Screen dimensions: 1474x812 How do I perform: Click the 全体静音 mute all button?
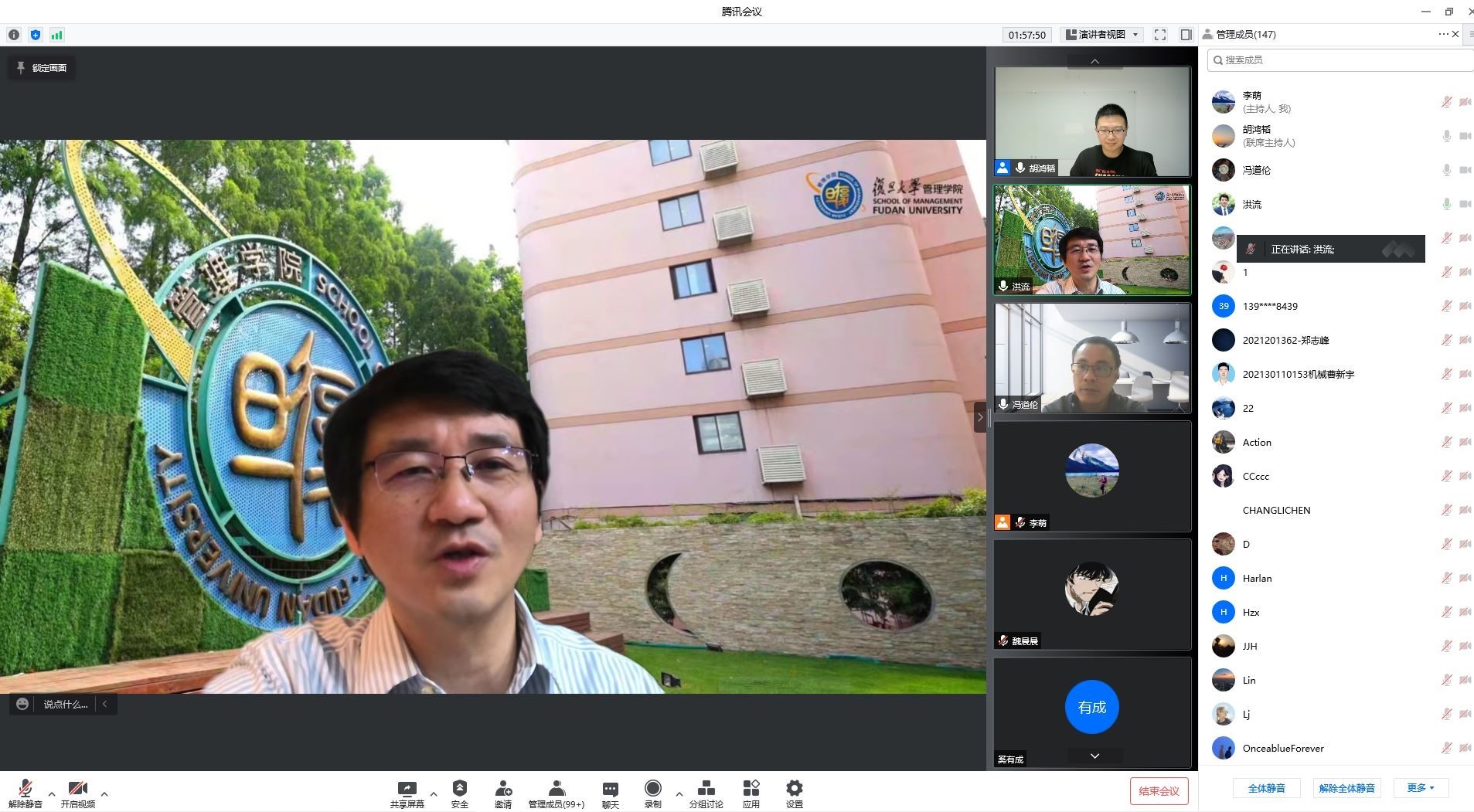[x=1266, y=788]
